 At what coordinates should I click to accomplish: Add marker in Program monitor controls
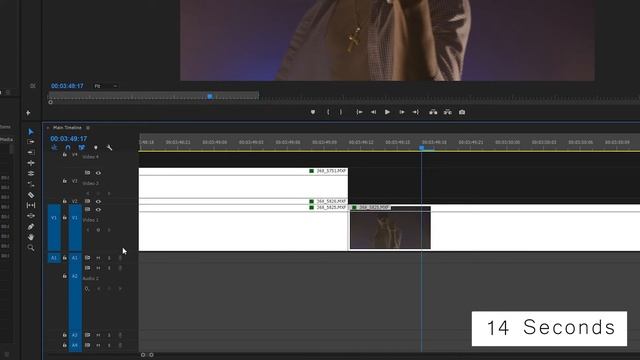(313, 112)
